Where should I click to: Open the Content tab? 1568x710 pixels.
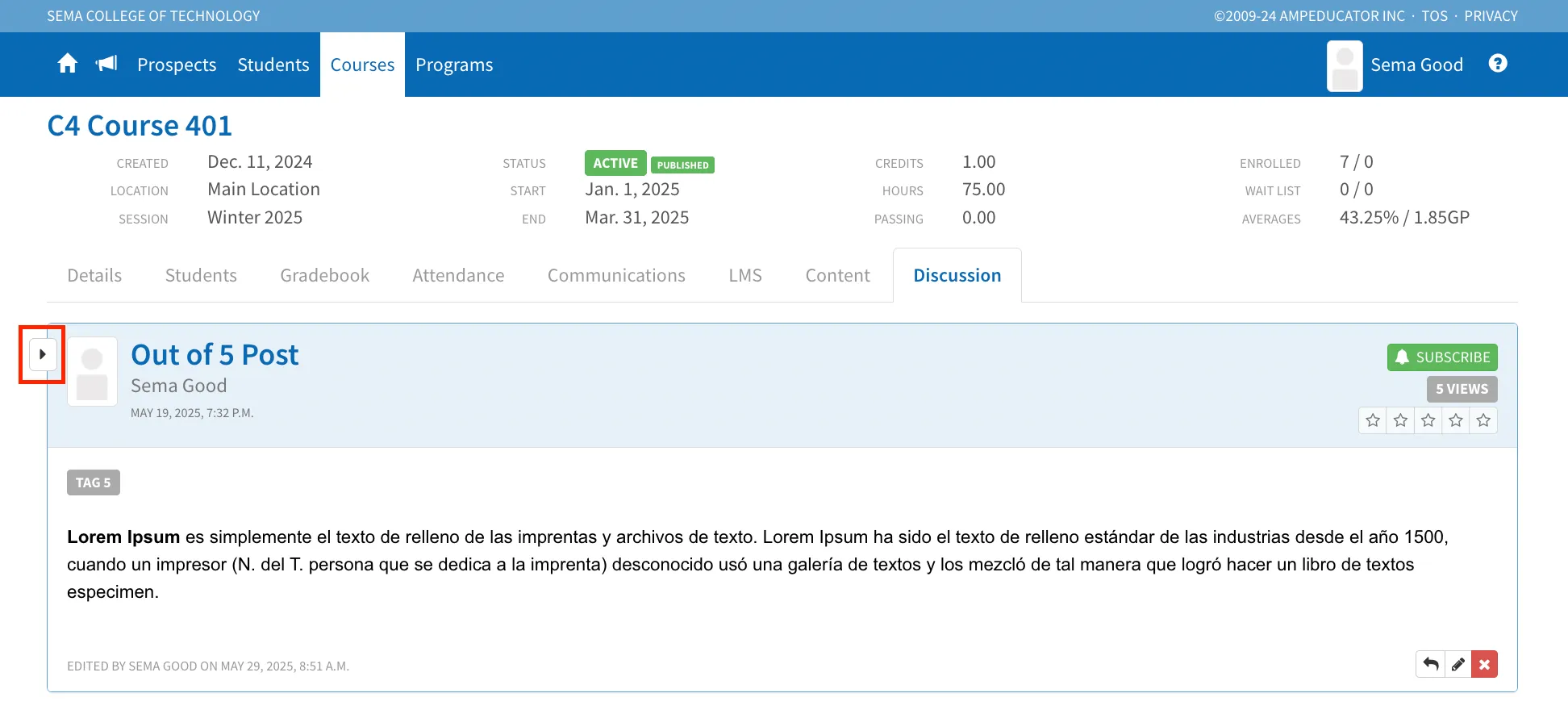(837, 275)
